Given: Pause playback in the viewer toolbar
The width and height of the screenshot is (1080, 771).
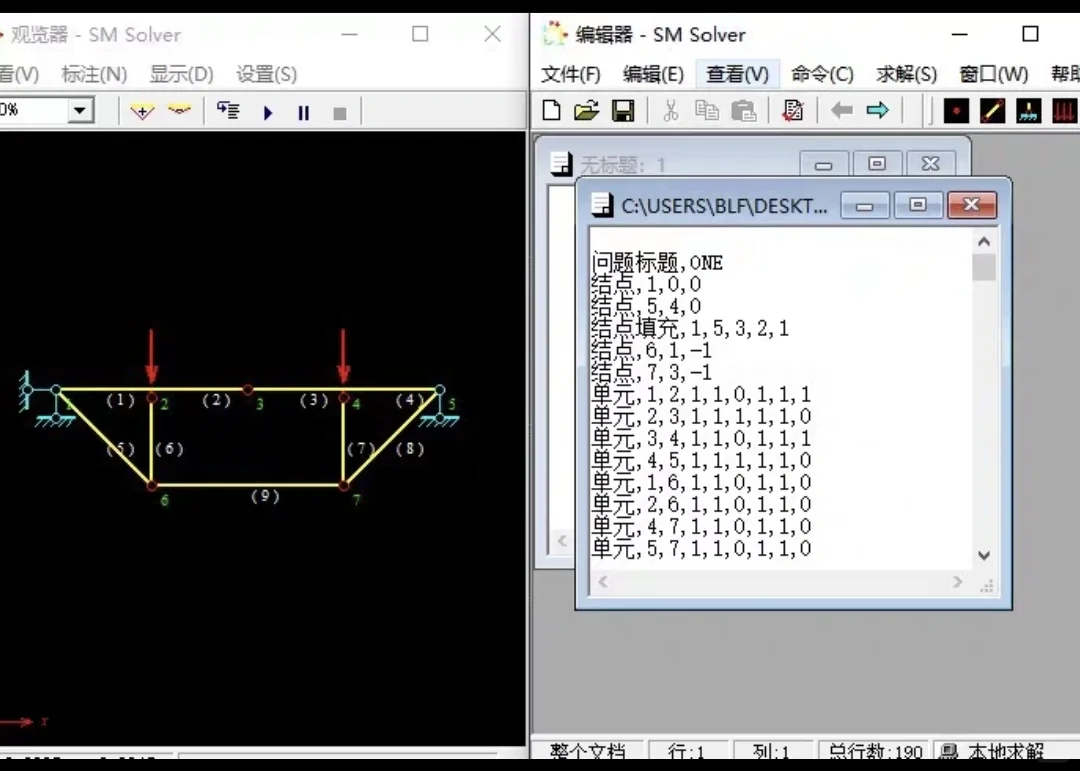Looking at the screenshot, I should tap(303, 112).
